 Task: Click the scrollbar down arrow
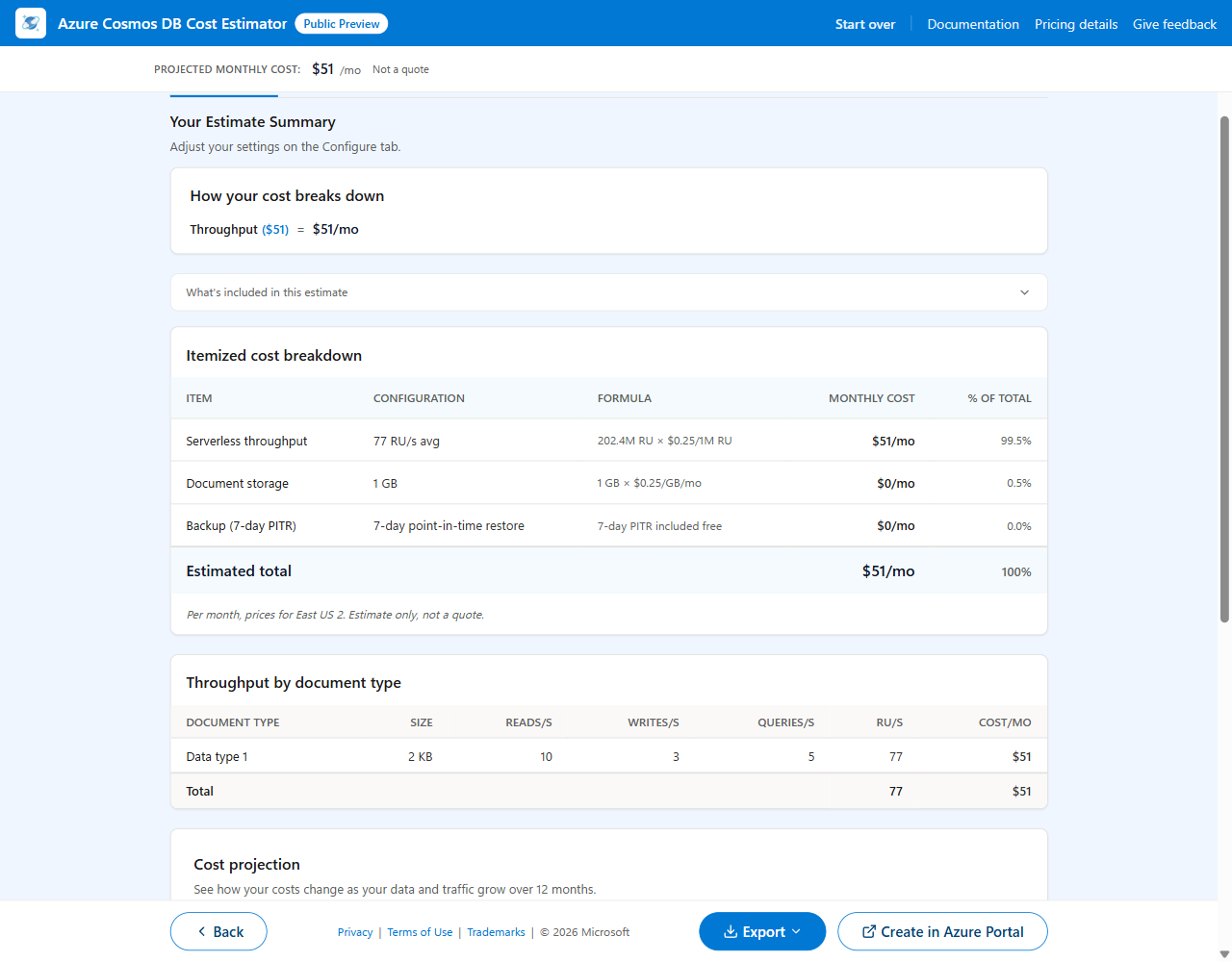click(1224, 954)
